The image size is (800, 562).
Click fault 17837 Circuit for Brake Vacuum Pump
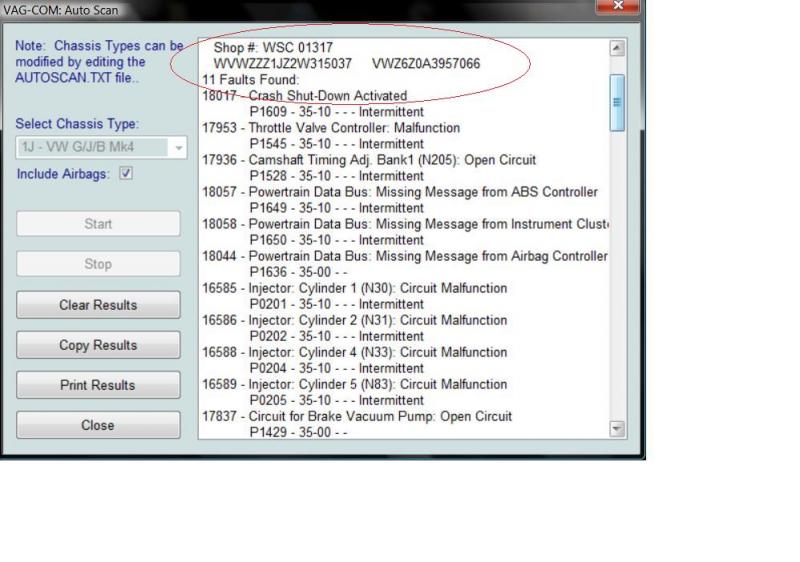357,417
